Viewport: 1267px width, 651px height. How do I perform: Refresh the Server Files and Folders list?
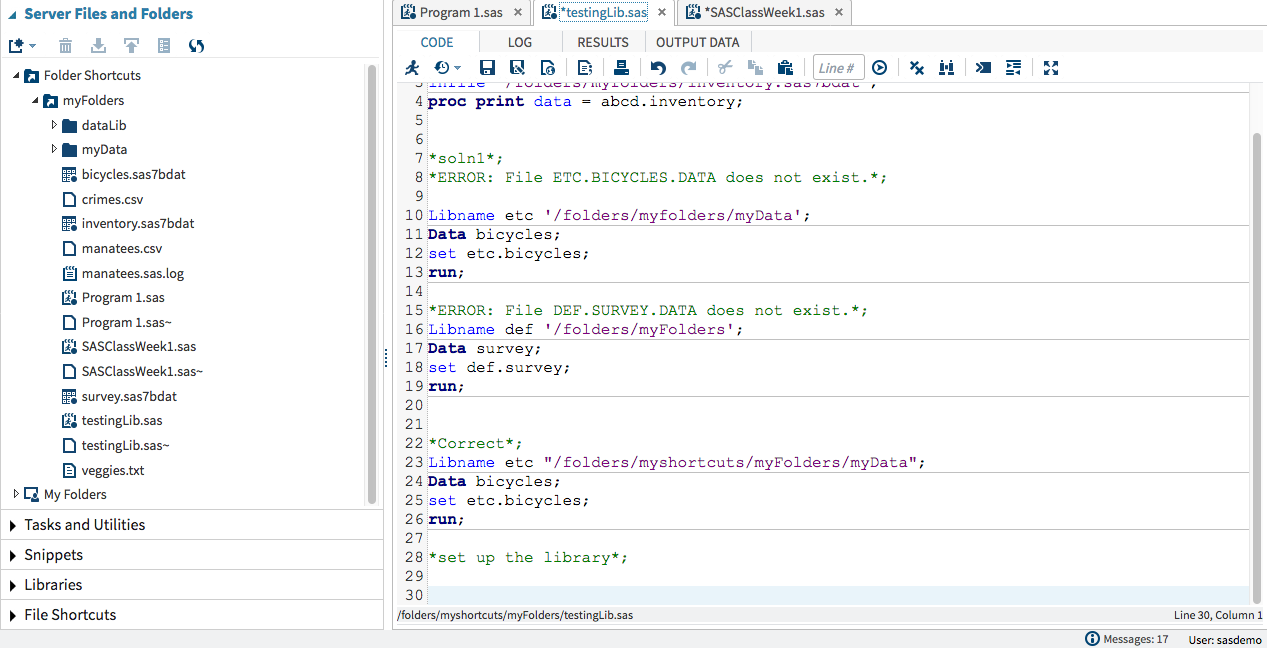[x=197, y=46]
